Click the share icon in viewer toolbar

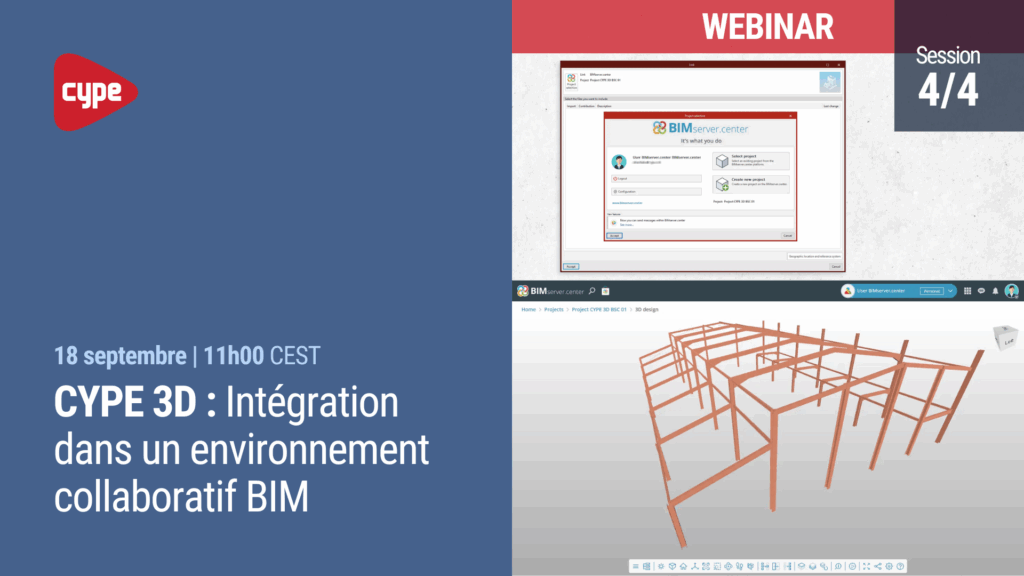pos(877,566)
